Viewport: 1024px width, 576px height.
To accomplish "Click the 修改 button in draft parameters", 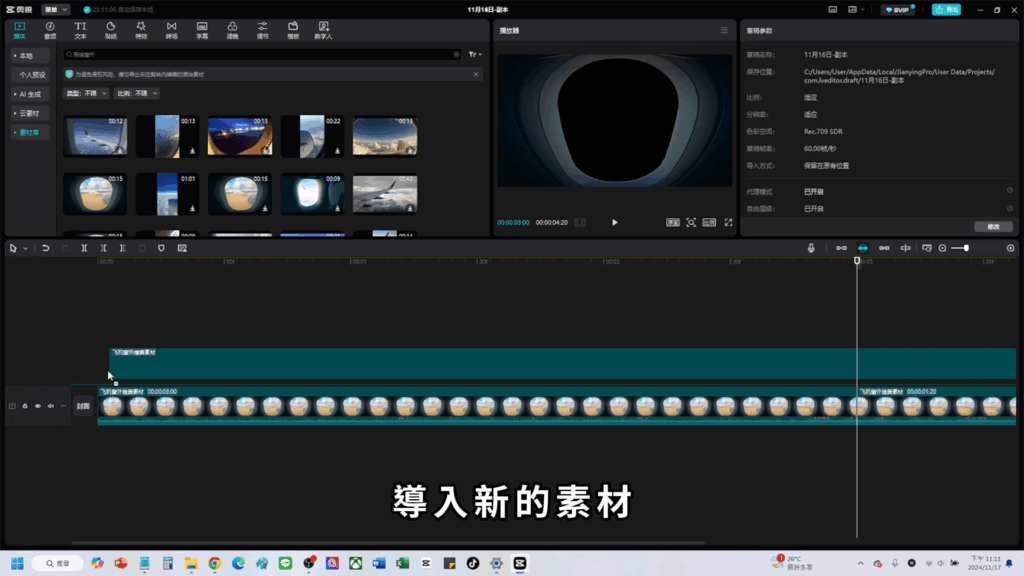I will 993,227.
